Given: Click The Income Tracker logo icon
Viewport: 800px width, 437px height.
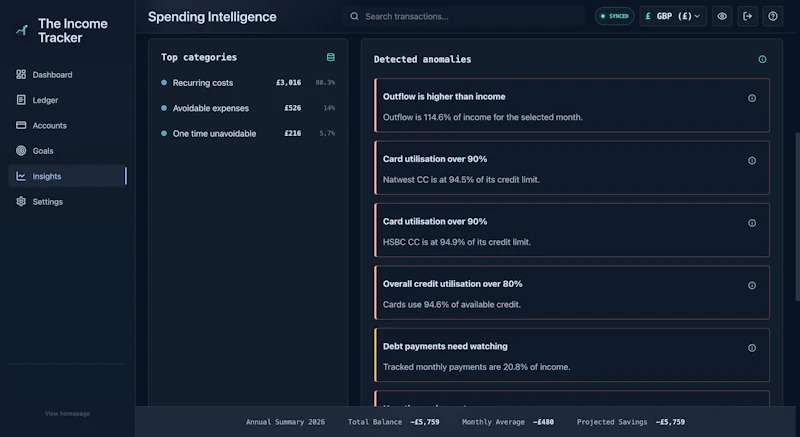Looking at the screenshot, I should pyautogui.click(x=22, y=31).
